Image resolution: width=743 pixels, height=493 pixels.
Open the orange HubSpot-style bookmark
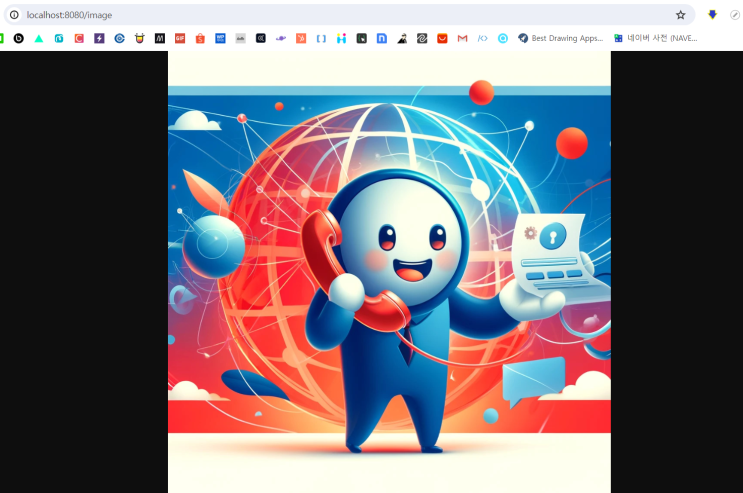point(301,38)
